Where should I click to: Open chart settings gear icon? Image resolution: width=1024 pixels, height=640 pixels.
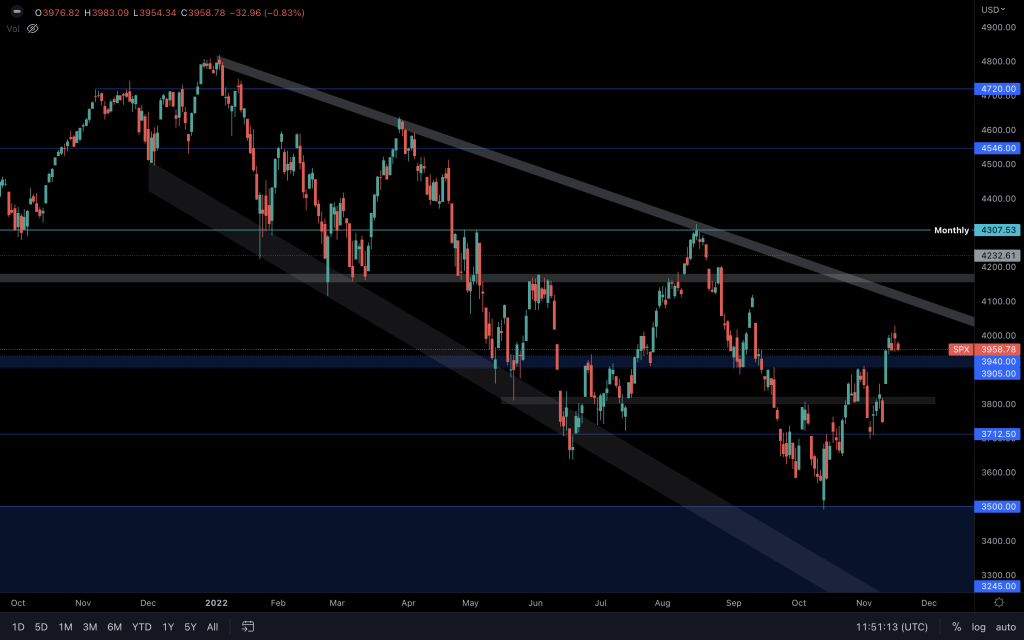tap(999, 603)
